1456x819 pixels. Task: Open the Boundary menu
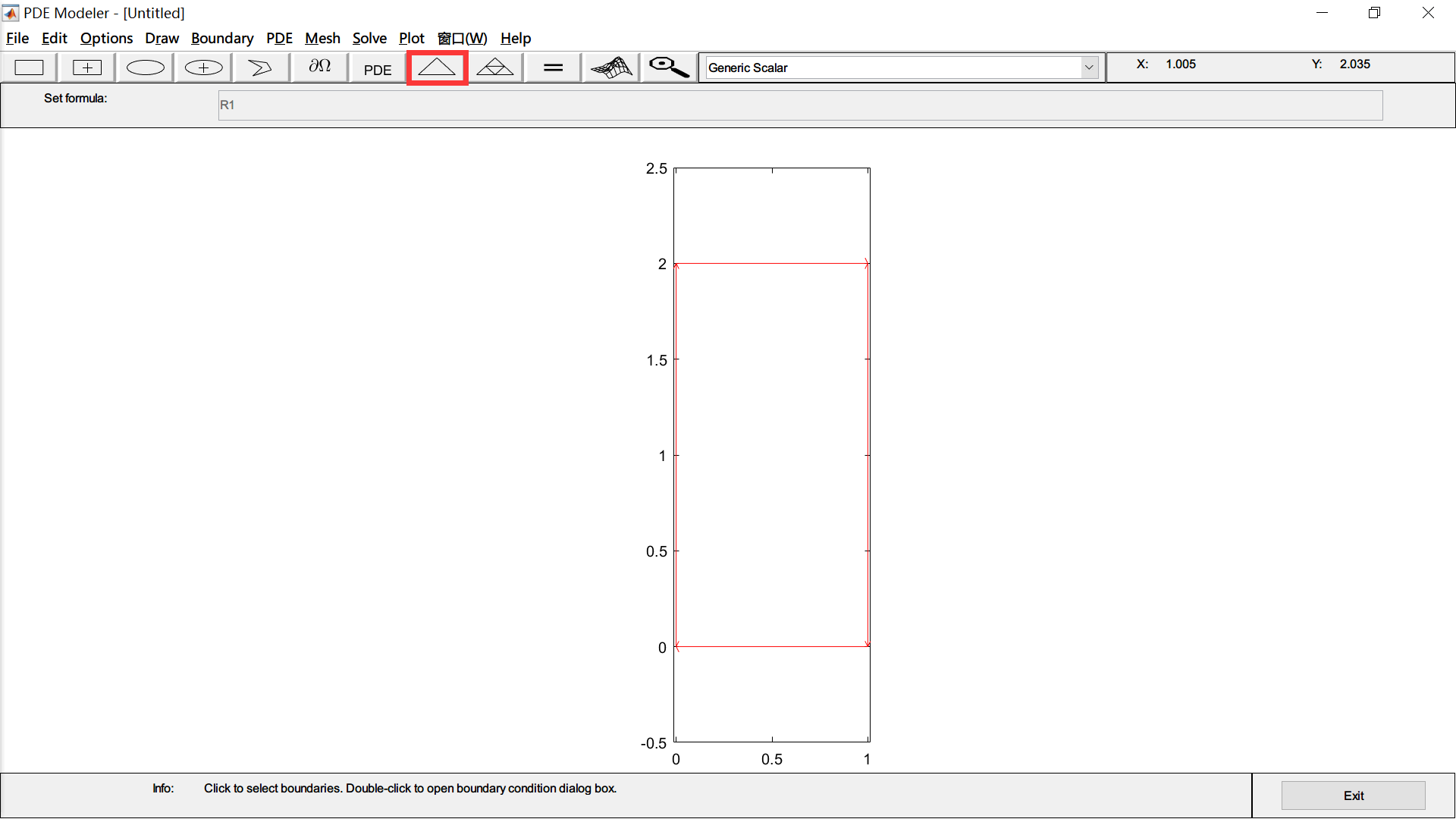(x=222, y=38)
